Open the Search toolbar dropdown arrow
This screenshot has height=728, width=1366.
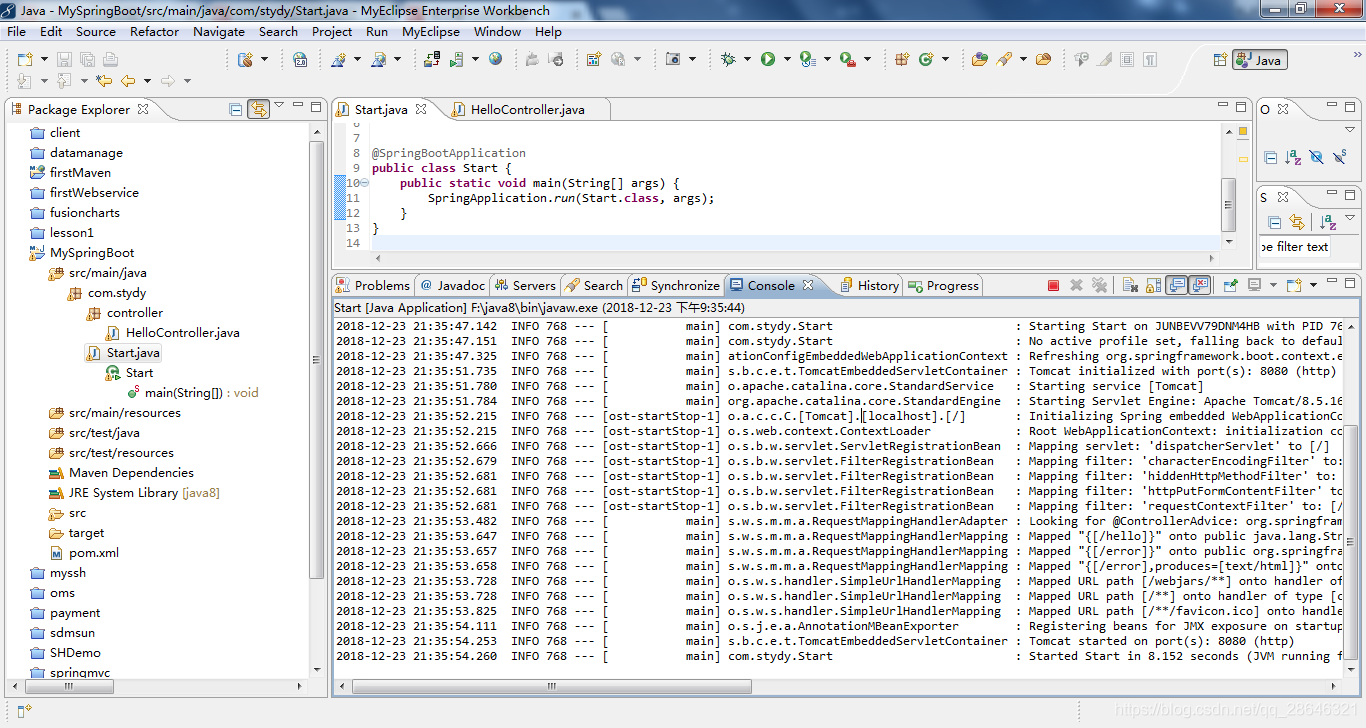point(1023,59)
